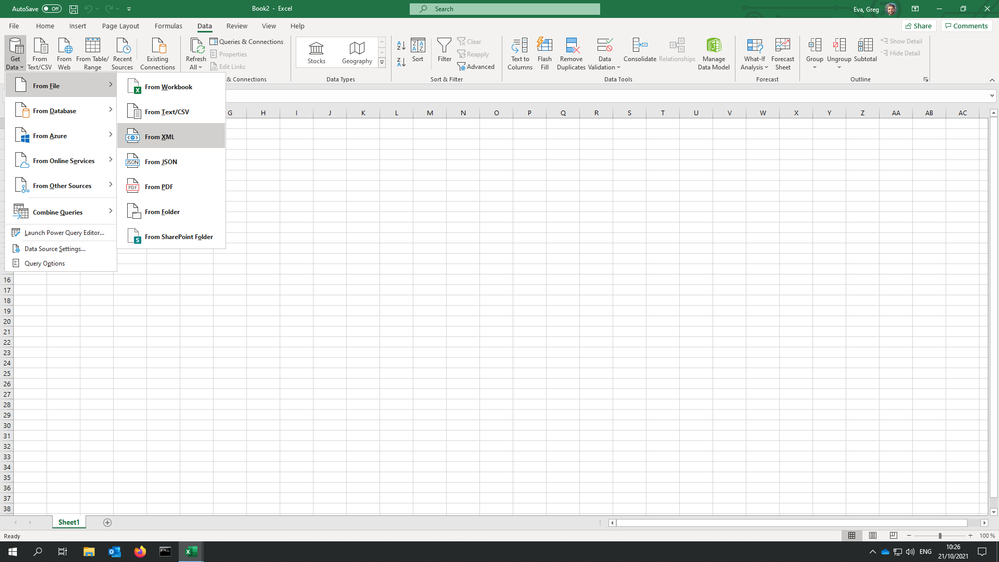Screen dimensions: 999x562
Task: Open From Other Sources submenu
Action: click(61, 185)
